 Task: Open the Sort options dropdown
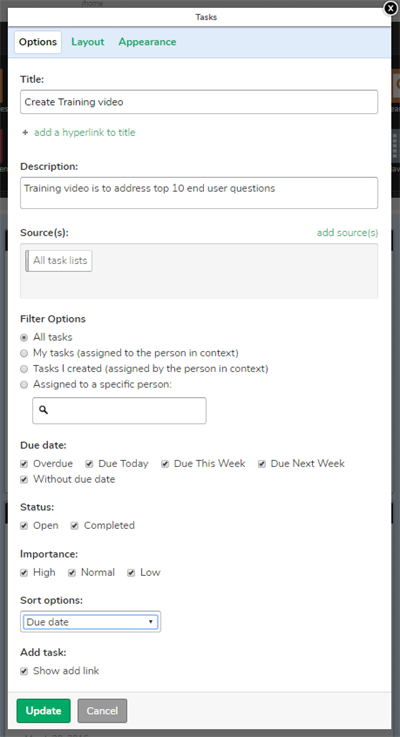(x=90, y=622)
